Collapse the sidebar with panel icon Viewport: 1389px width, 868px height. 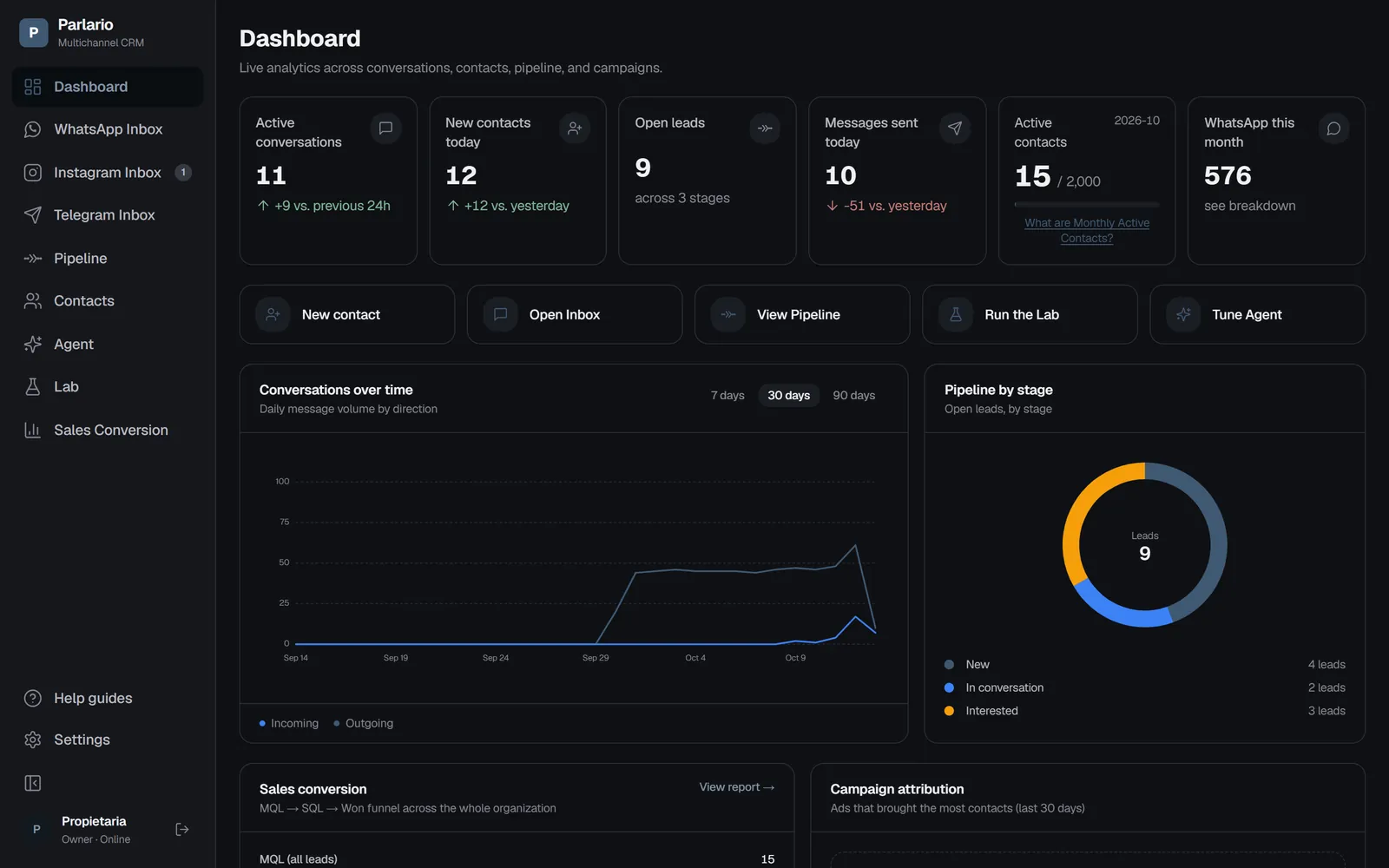pos(33,783)
